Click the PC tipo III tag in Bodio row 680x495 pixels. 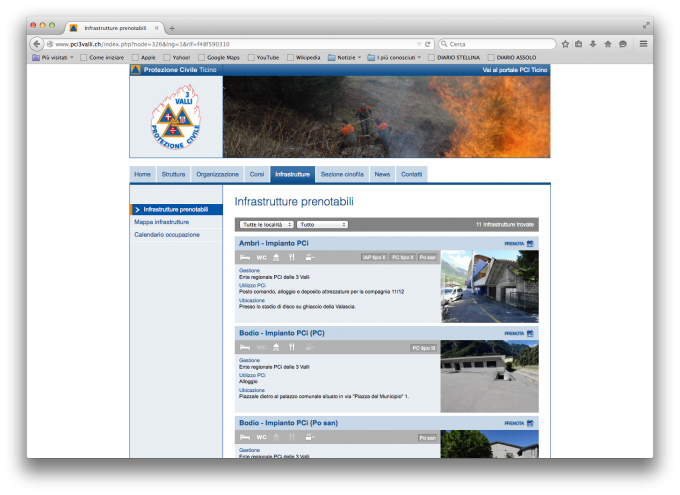click(x=423, y=348)
